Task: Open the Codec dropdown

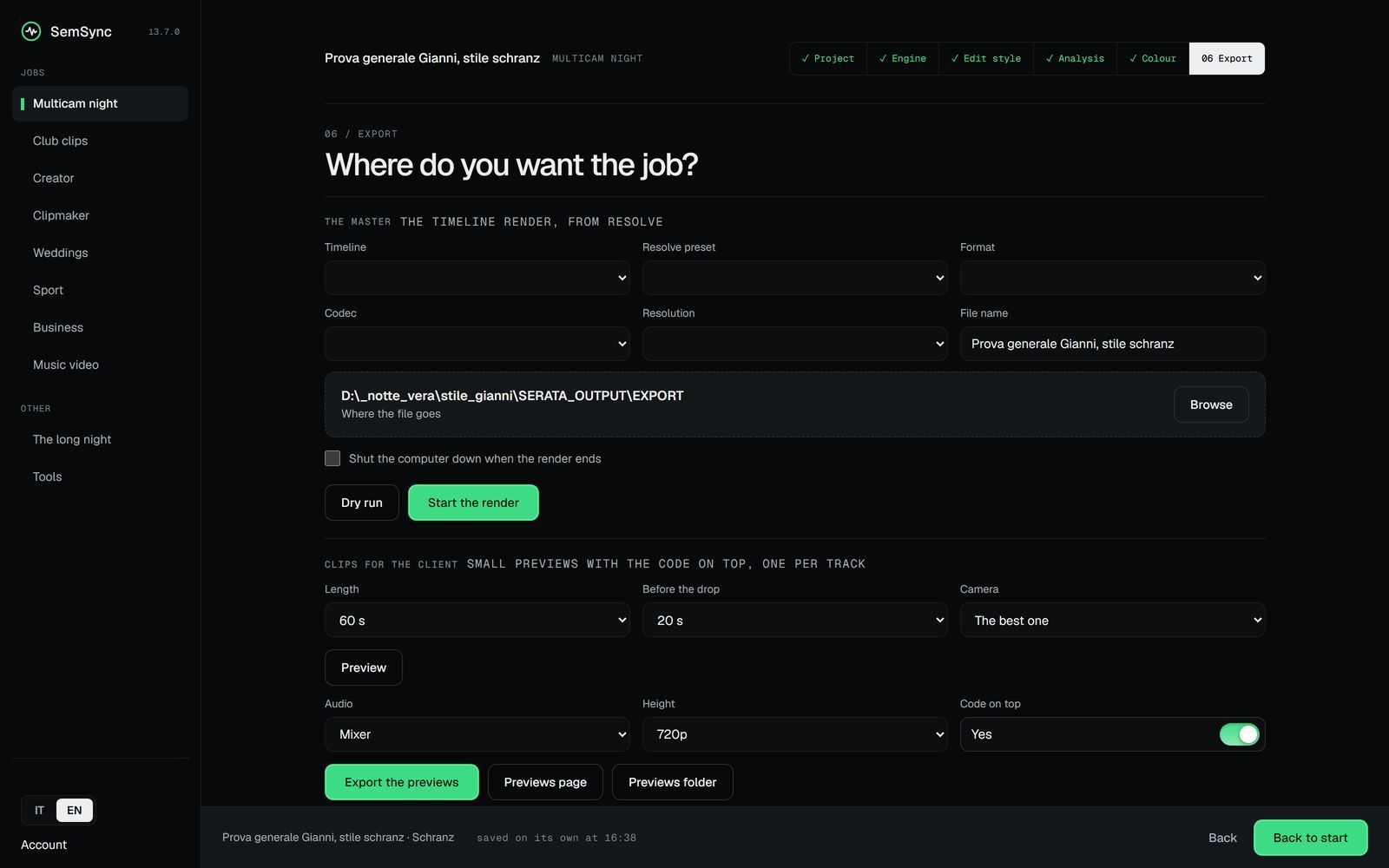Action: (x=477, y=344)
